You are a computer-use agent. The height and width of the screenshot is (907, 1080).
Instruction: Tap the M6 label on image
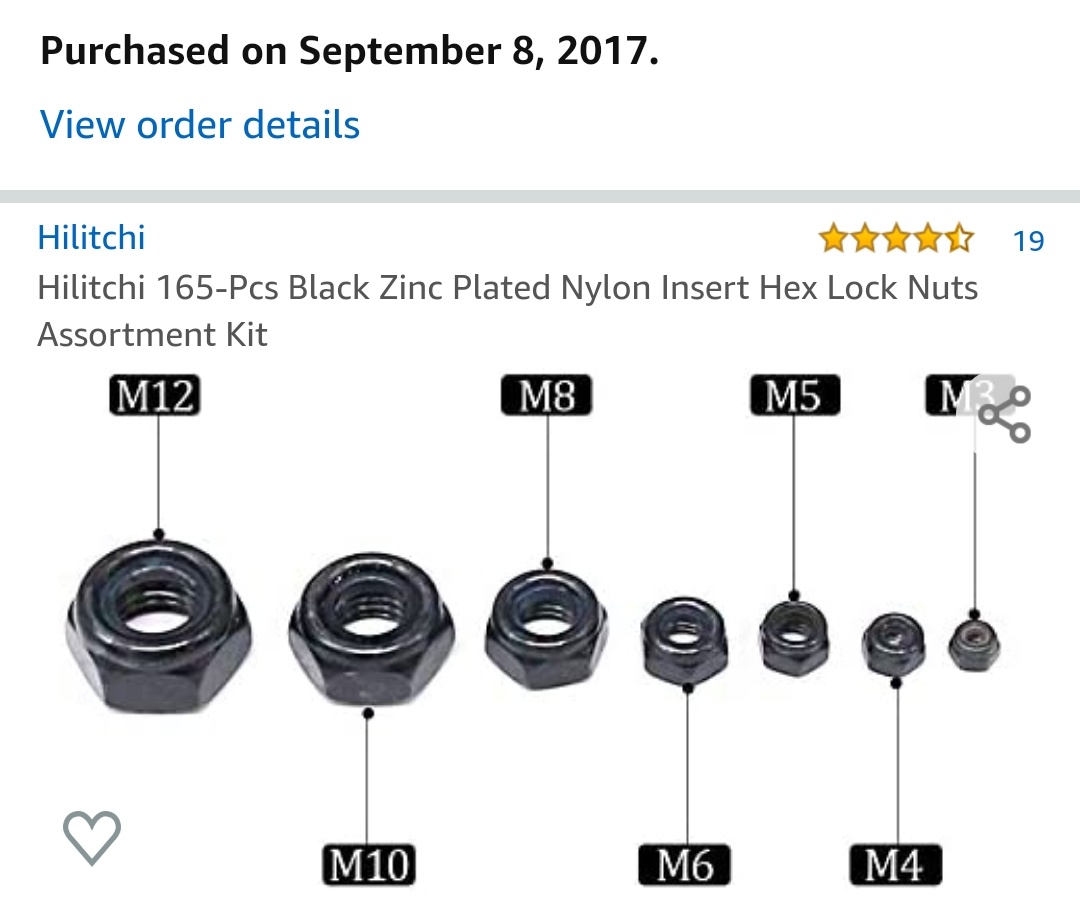pyautogui.click(x=684, y=865)
